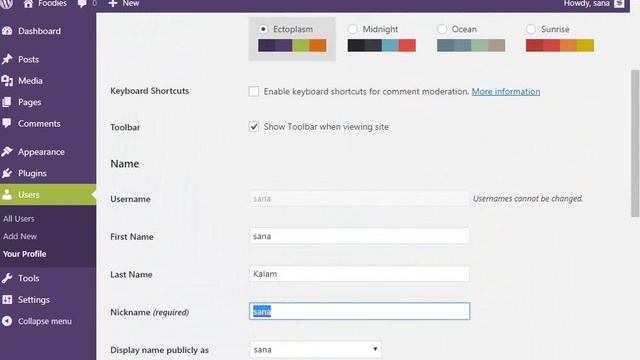640x360 pixels.
Task: Click the Appearance paintbrush icon
Action: [x=7, y=152]
